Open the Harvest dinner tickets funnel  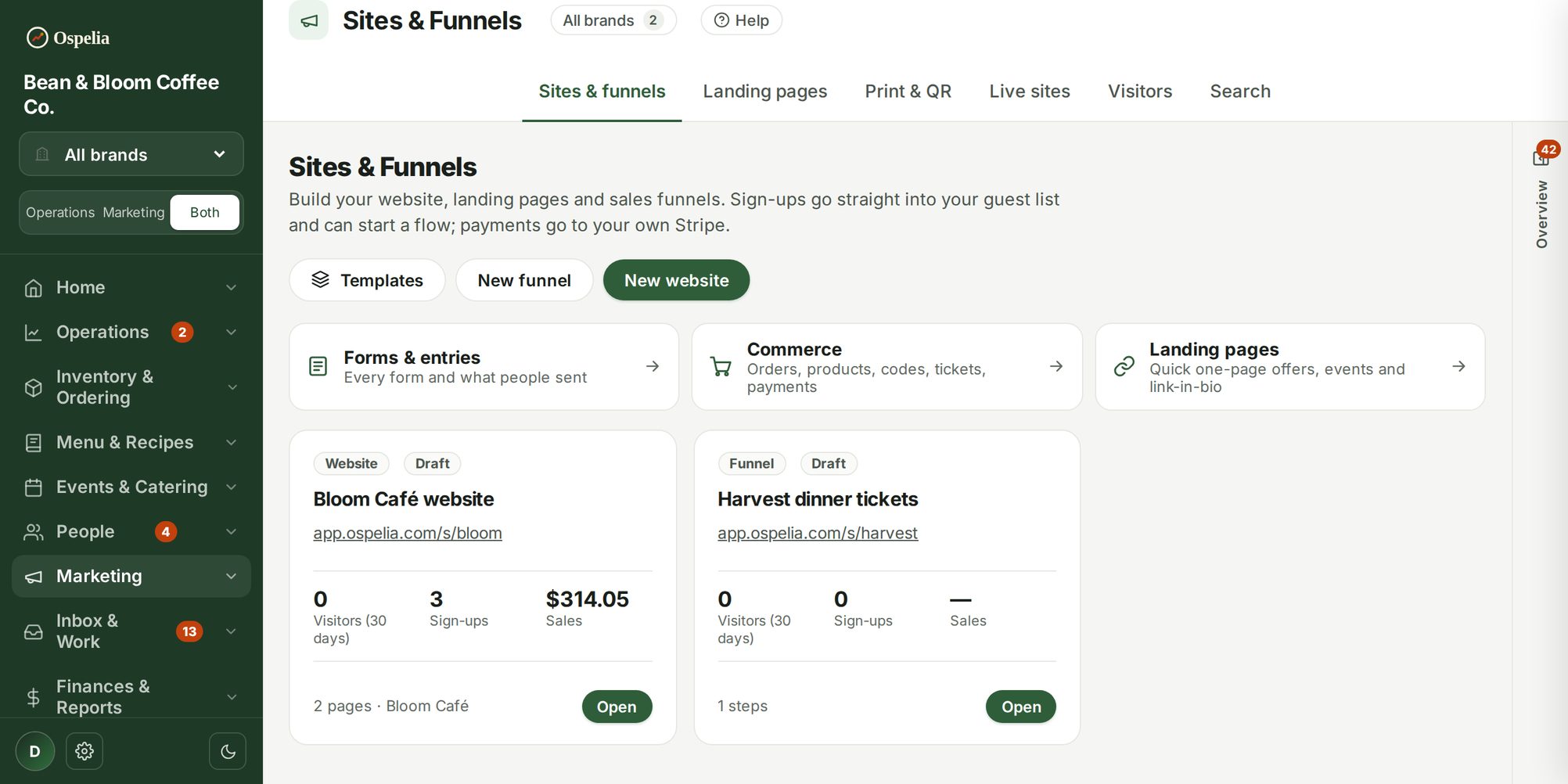click(1020, 707)
